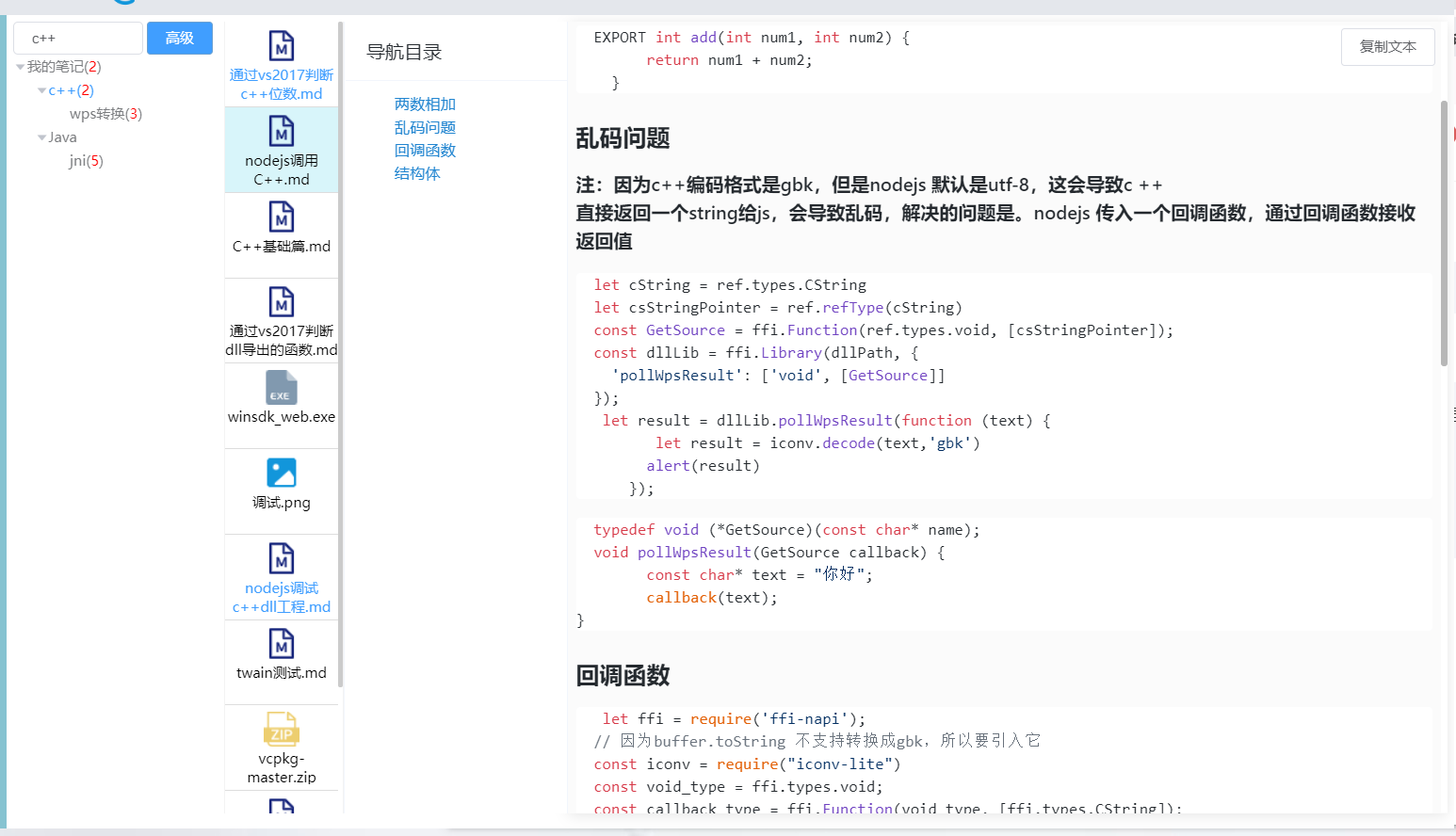Screen dimensions: 1456x836
Task: Open the 调试.png image icon
Action: (282, 473)
